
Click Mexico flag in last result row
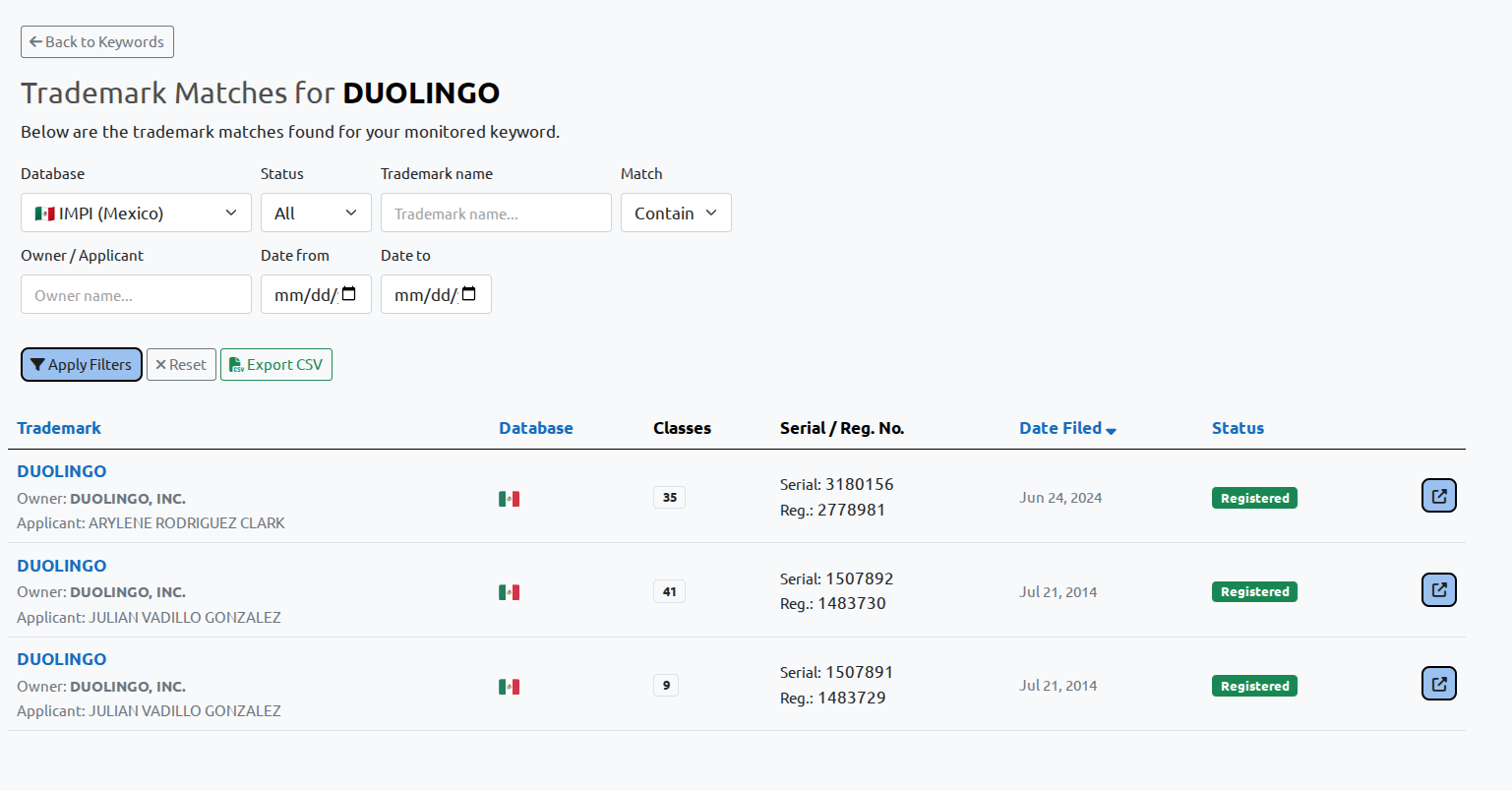pos(509,687)
